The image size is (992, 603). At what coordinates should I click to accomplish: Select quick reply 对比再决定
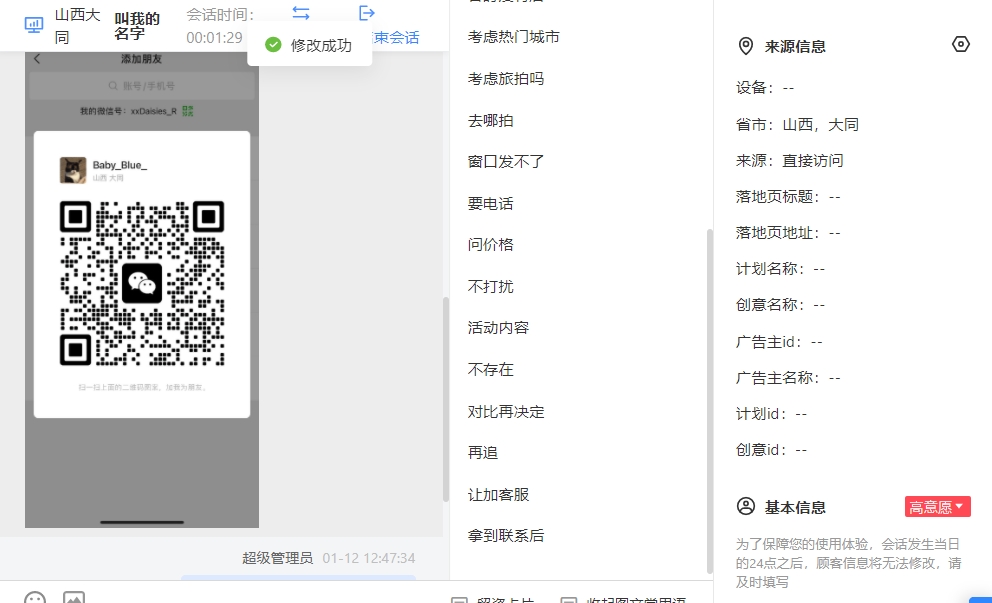[505, 411]
